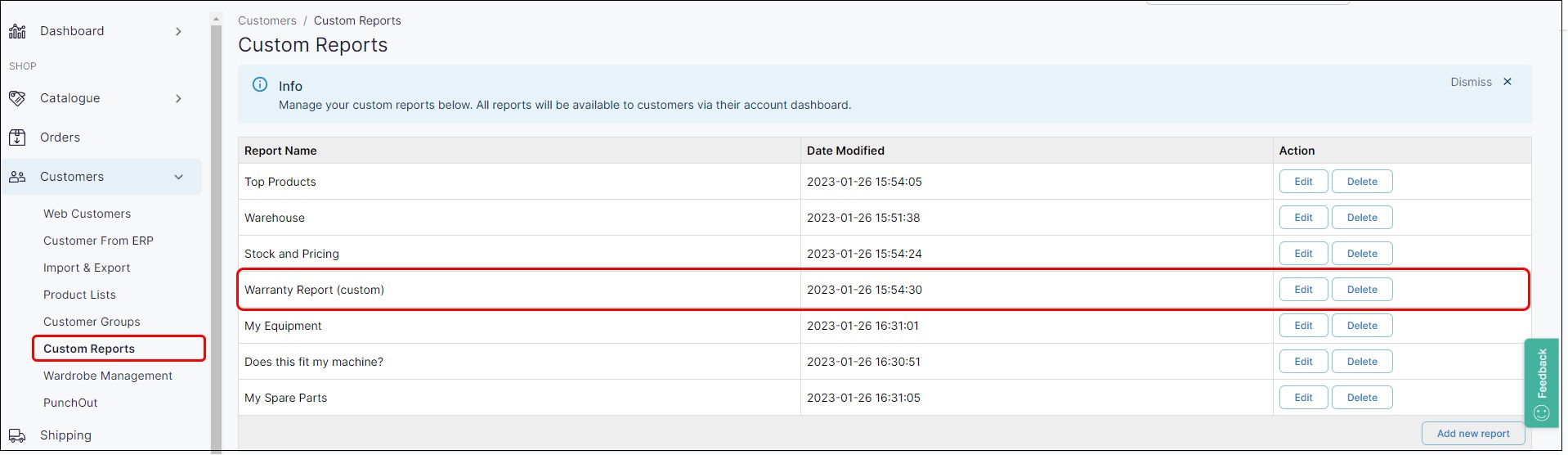Click Add new report button
The height and width of the screenshot is (455, 1568).
[x=1473, y=434]
